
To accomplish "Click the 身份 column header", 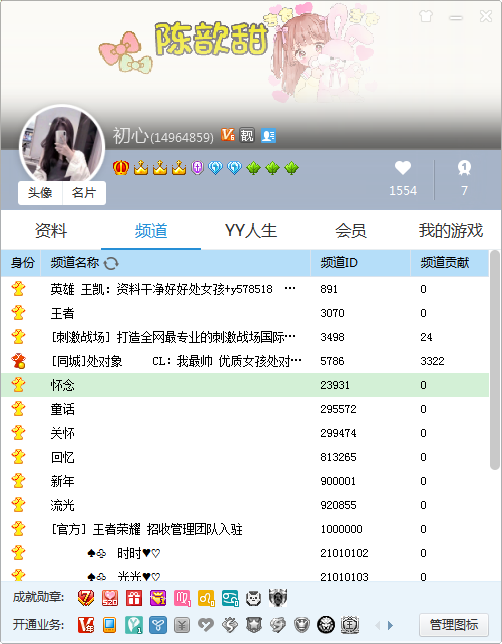I will [x=21, y=263].
